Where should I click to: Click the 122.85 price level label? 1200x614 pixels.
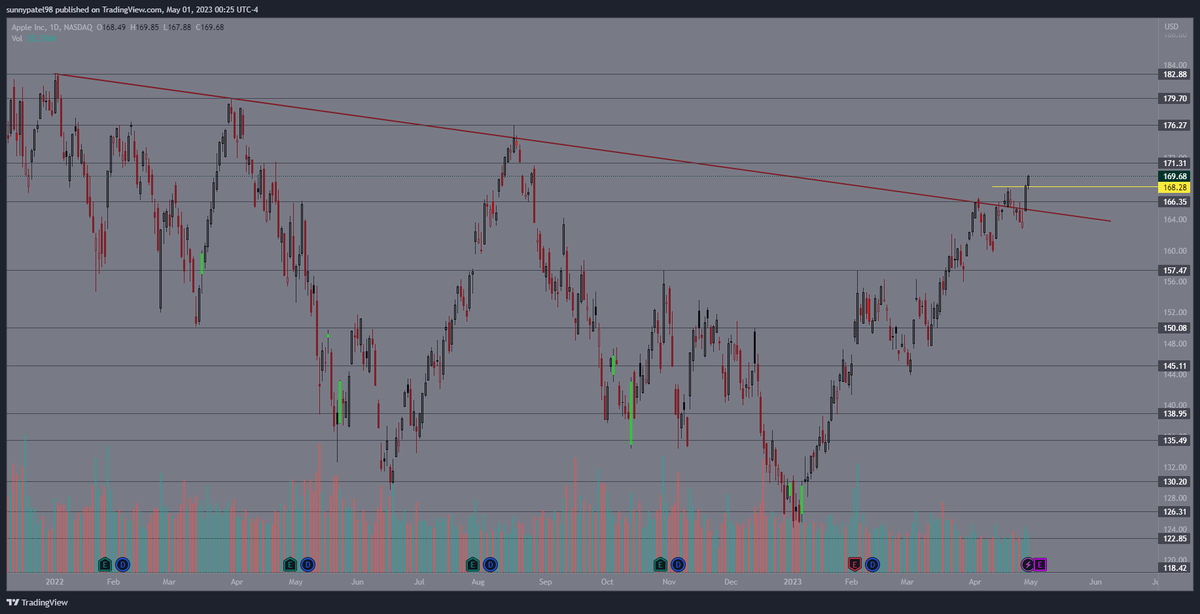[x=1174, y=538]
